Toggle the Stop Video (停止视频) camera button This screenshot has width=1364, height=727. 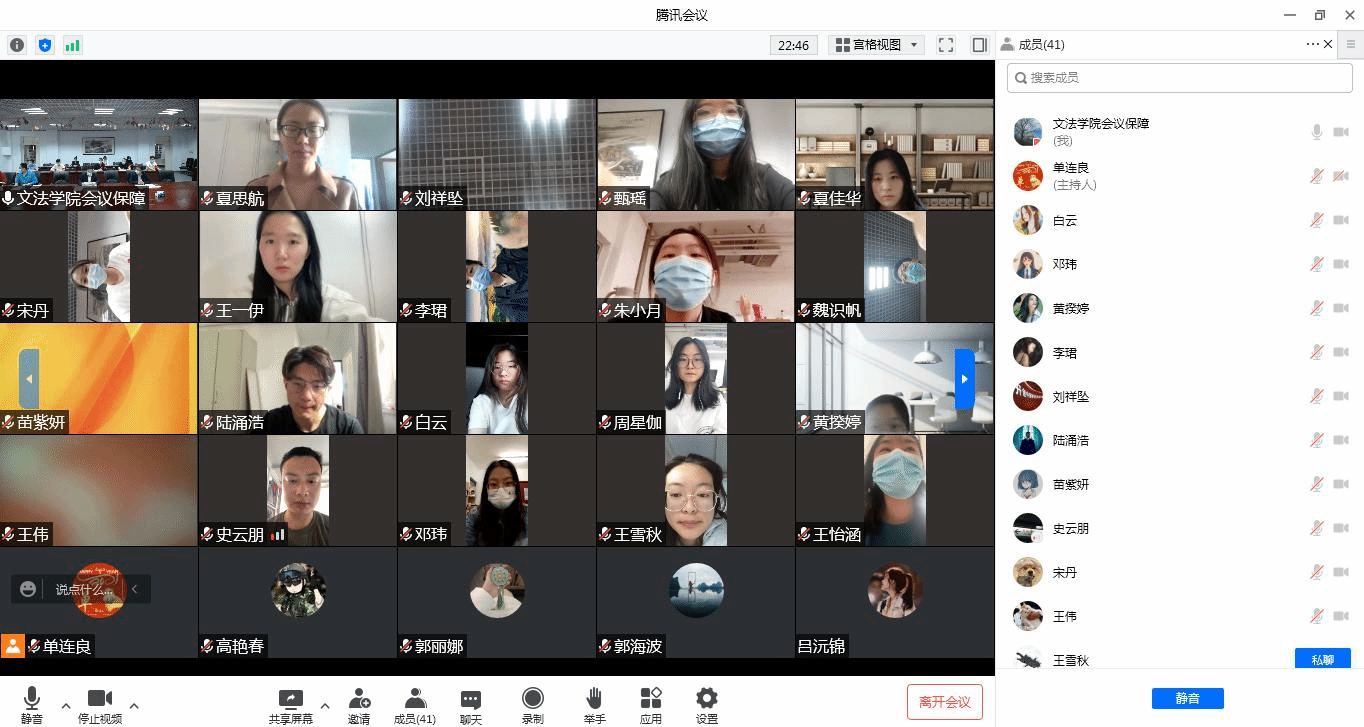click(100, 704)
